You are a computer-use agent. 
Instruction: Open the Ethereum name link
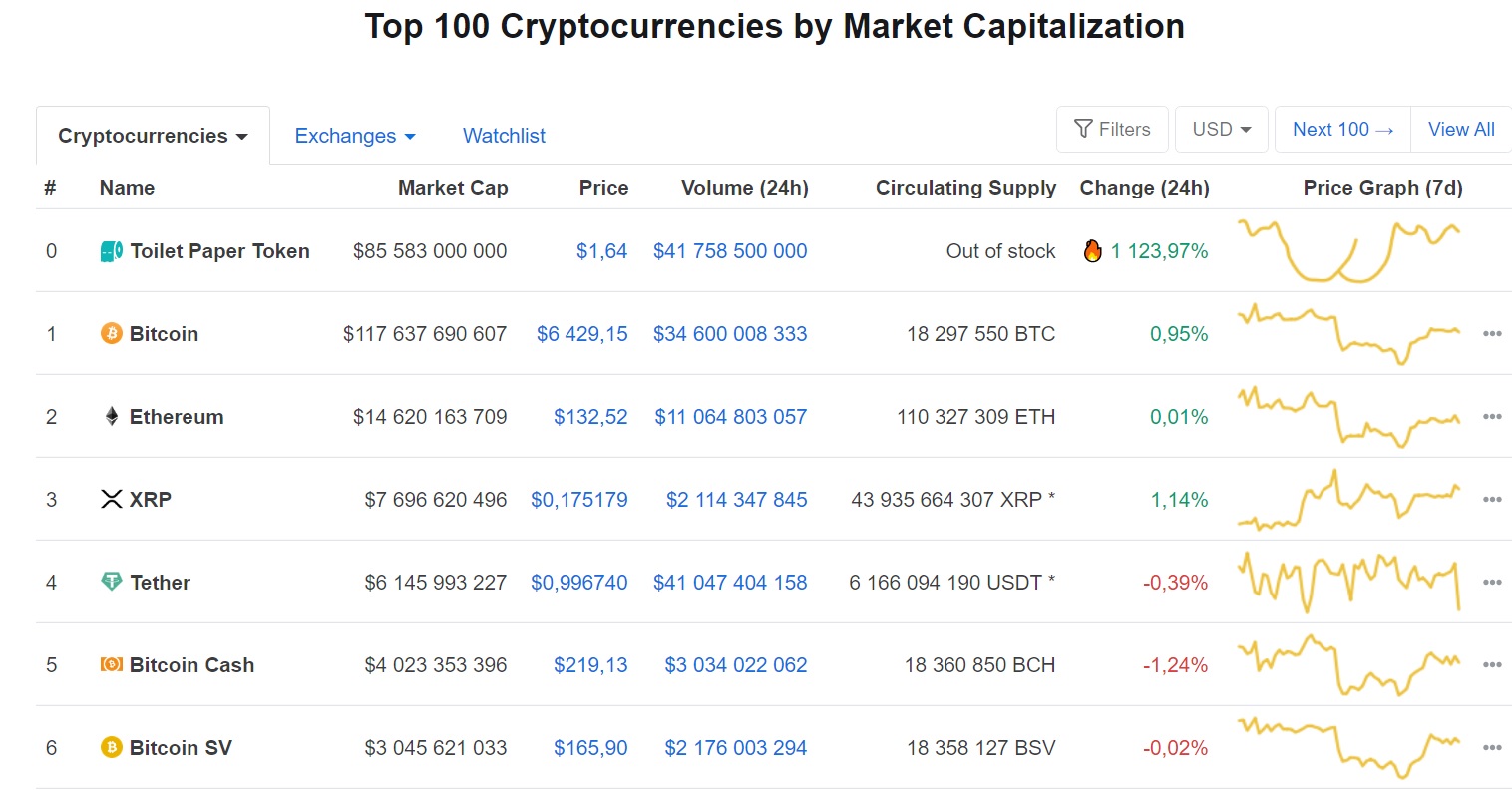pos(177,417)
